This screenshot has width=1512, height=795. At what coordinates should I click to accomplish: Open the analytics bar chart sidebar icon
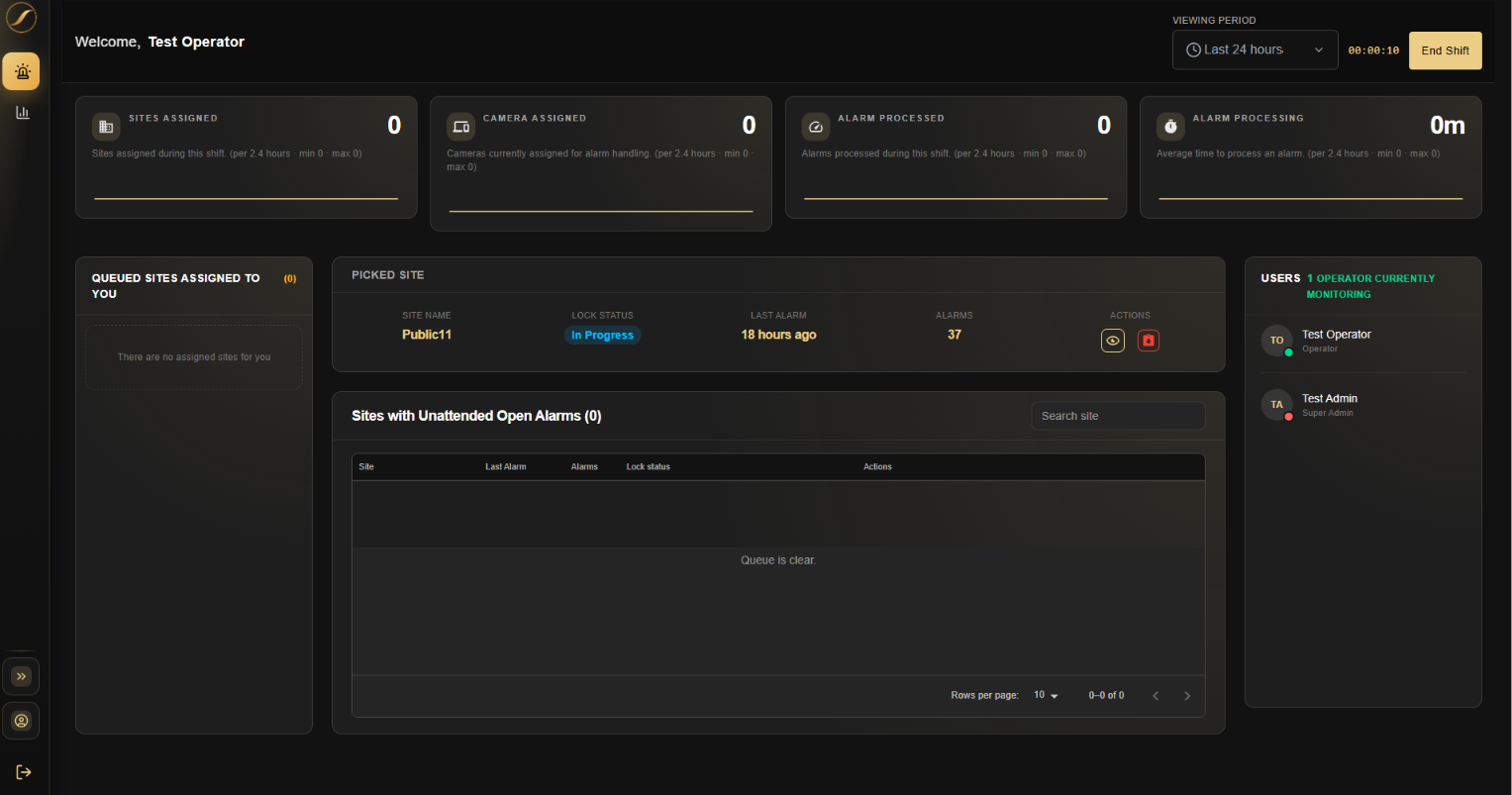coord(22,113)
